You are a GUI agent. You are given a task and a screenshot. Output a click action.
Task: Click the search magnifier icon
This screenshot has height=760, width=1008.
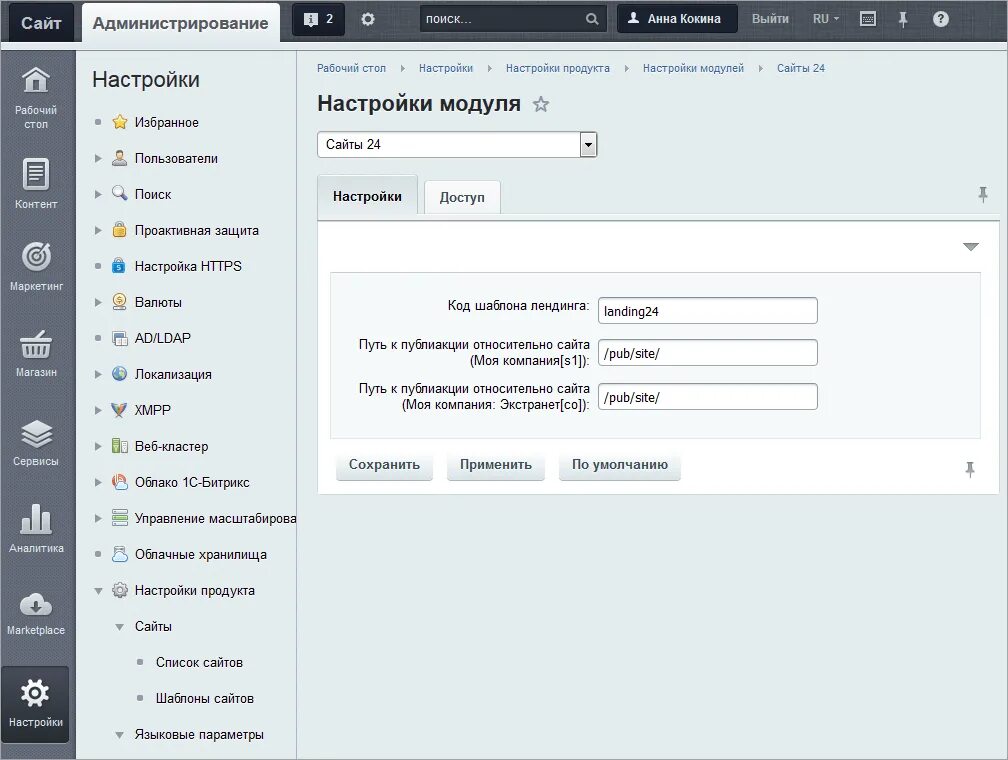(x=592, y=19)
